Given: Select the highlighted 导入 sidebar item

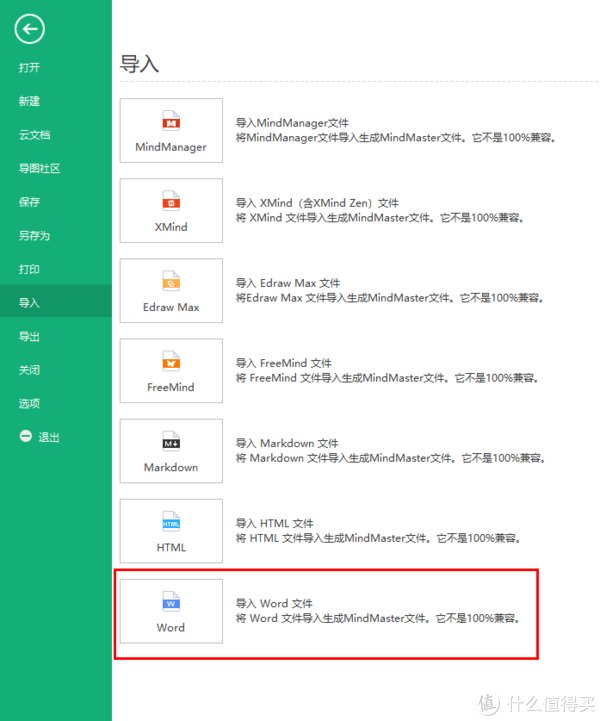Looking at the screenshot, I should (56, 303).
